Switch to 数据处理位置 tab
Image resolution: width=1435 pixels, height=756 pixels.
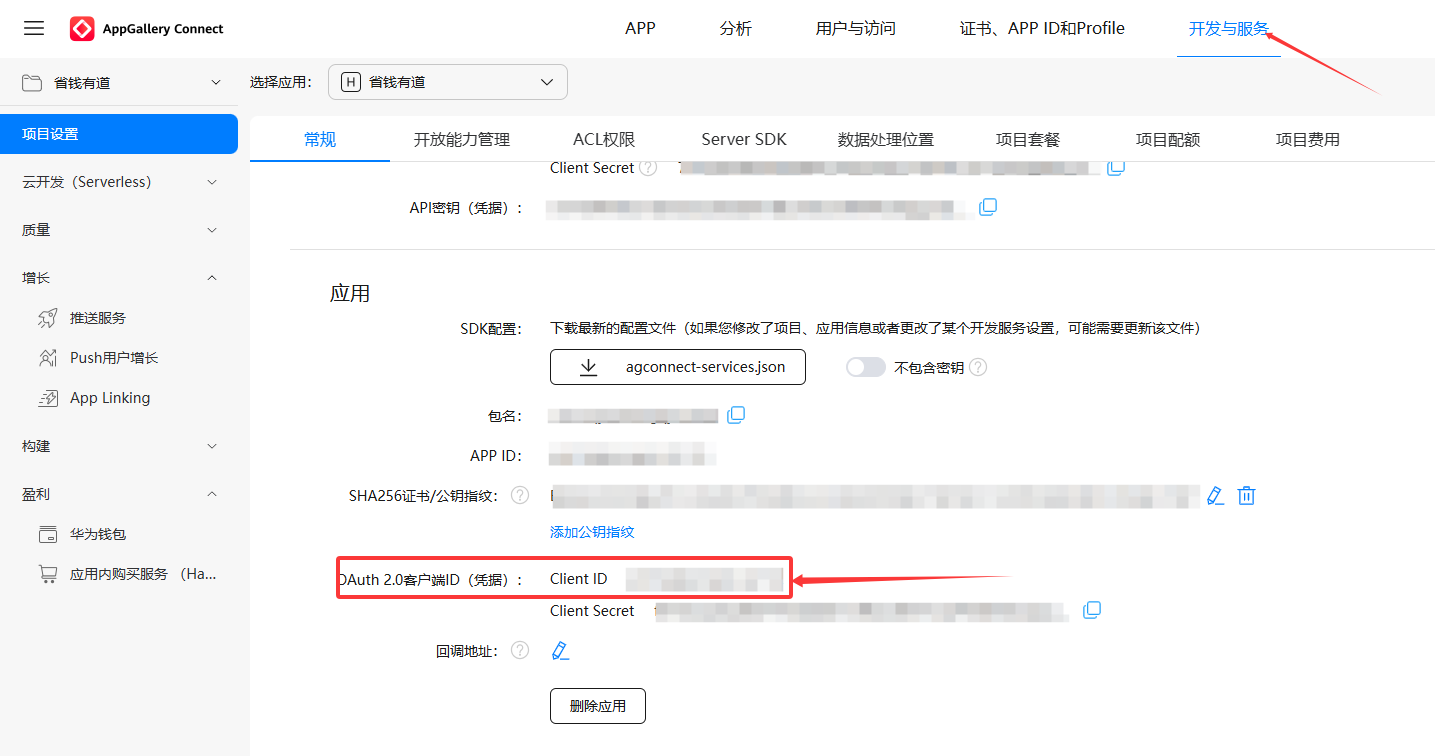coord(886,139)
